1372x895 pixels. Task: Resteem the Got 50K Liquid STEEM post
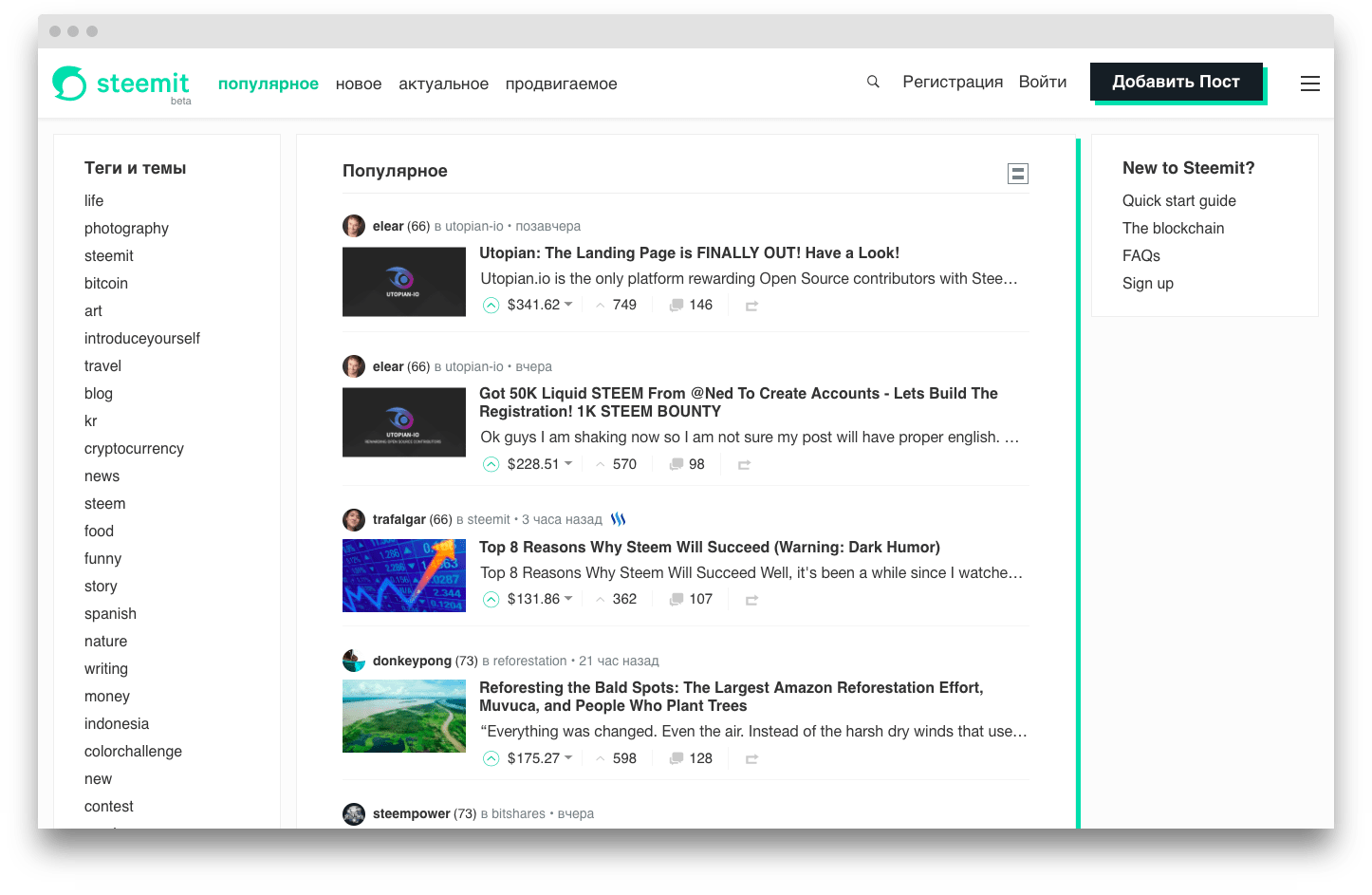(x=744, y=465)
